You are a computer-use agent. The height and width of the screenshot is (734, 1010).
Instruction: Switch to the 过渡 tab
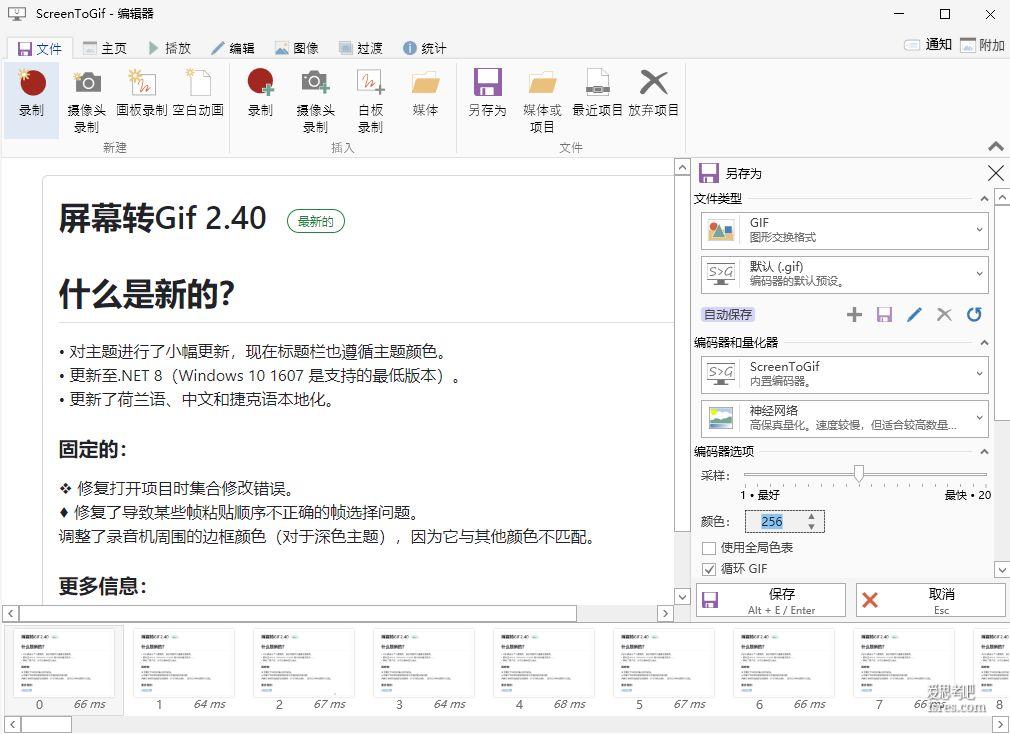361,48
